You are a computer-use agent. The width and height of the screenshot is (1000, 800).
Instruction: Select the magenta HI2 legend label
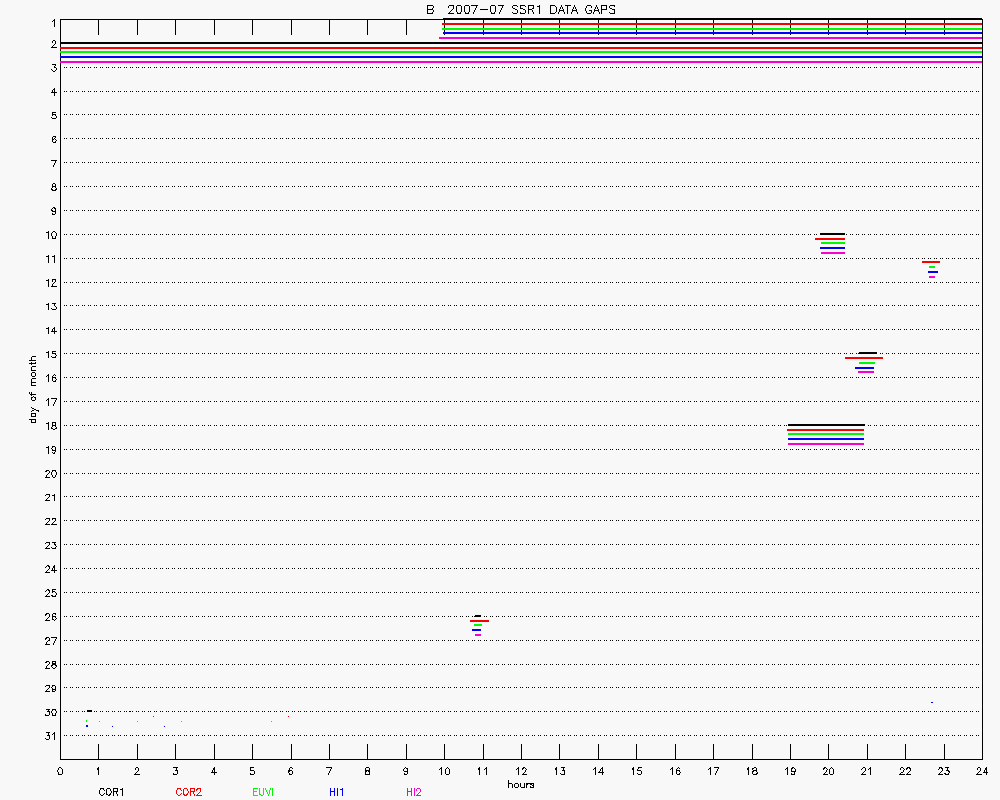[x=413, y=792]
